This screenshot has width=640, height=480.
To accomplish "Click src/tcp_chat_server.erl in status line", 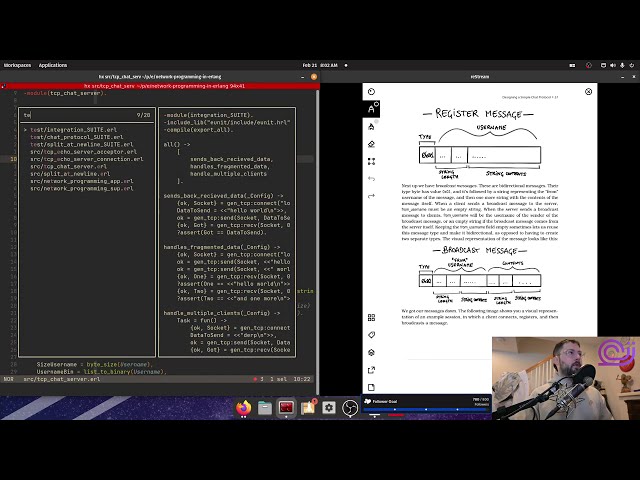I will point(62,379).
